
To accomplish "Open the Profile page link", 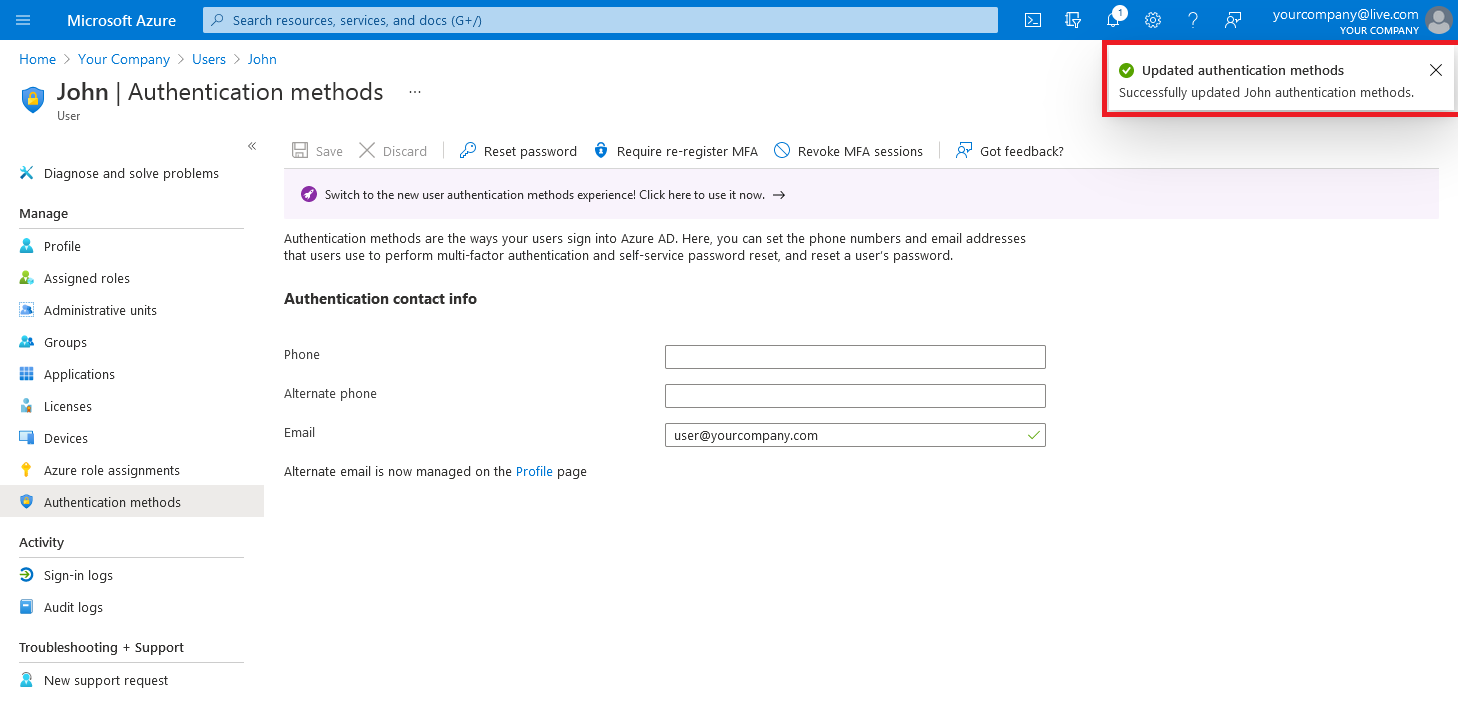I will click(534, 471).
